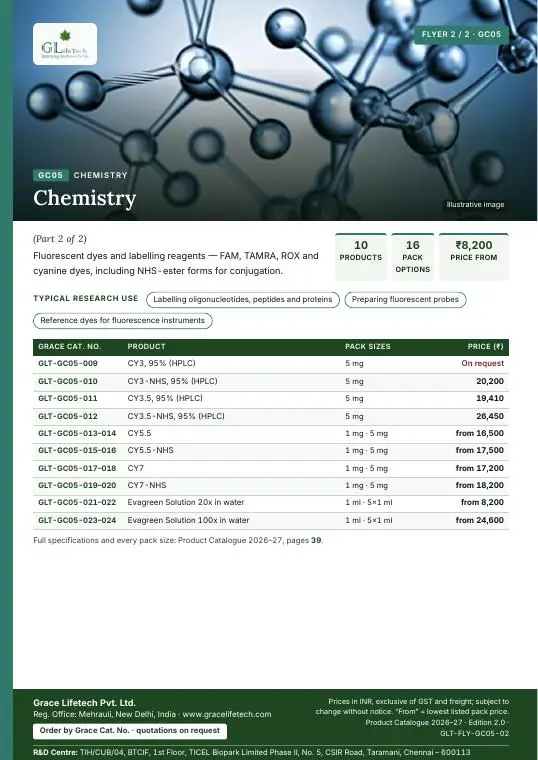Select the Labelling oligonucleotides, peptides and proteins pill
Viewport: 538px width, 760px height.
(x=243, y=300)
